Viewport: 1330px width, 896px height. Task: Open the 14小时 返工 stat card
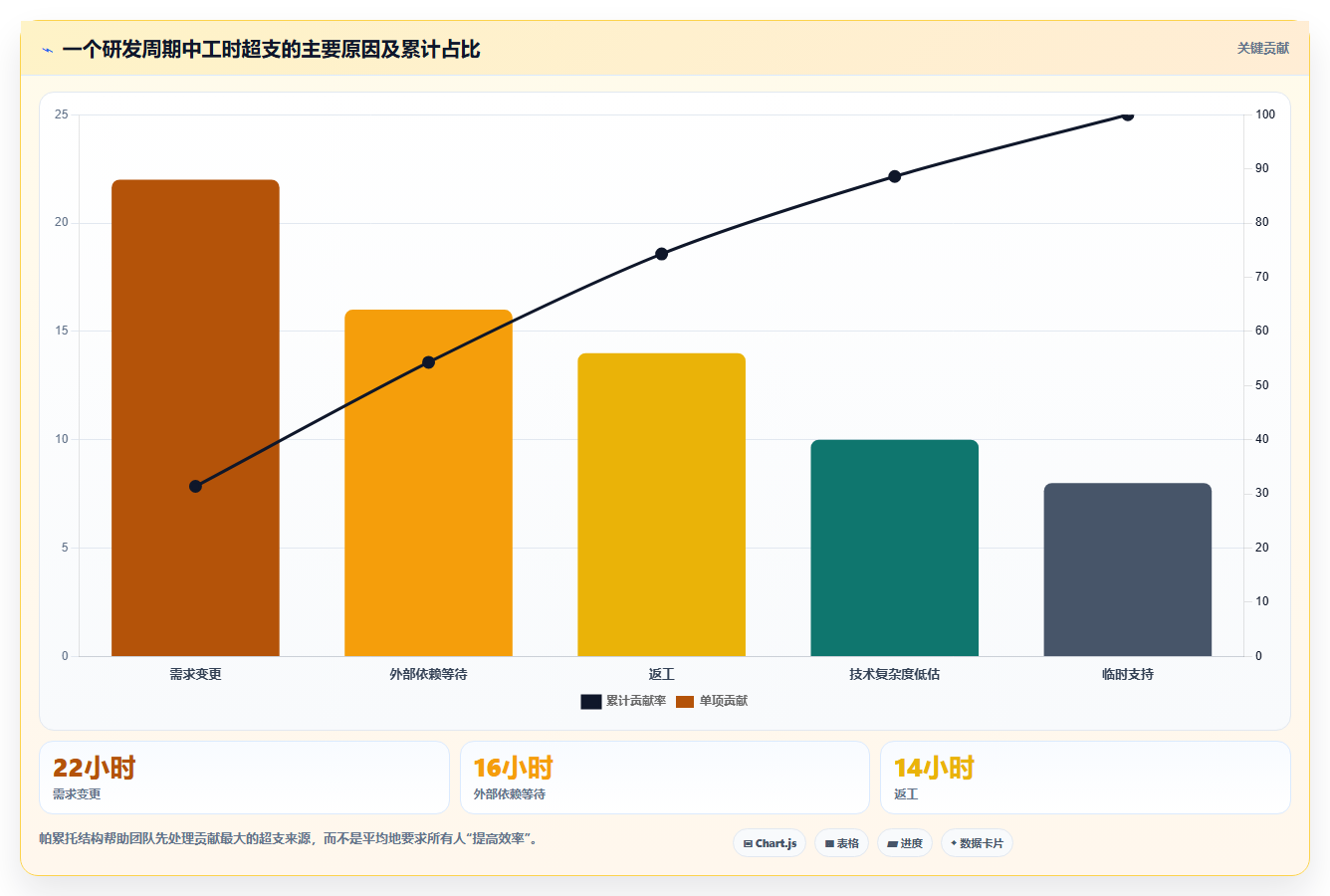[x=1085, y=778]
